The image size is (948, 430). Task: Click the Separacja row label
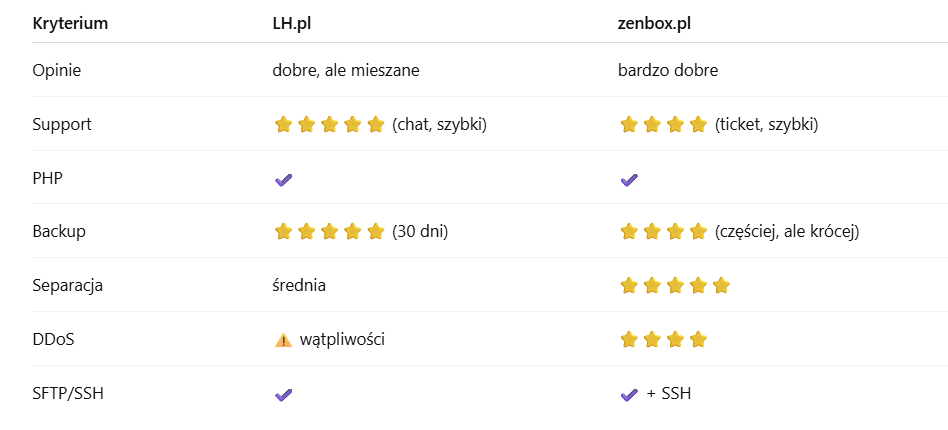coord(68,286)
